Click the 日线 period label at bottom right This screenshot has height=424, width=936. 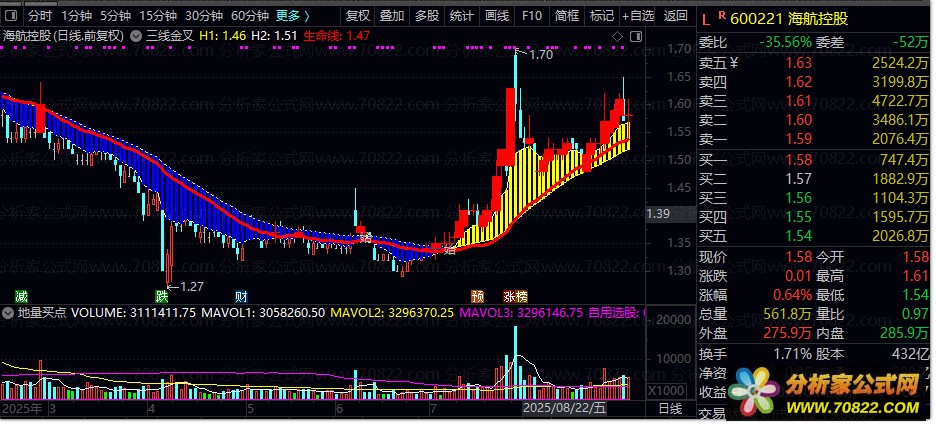point(669,409)
